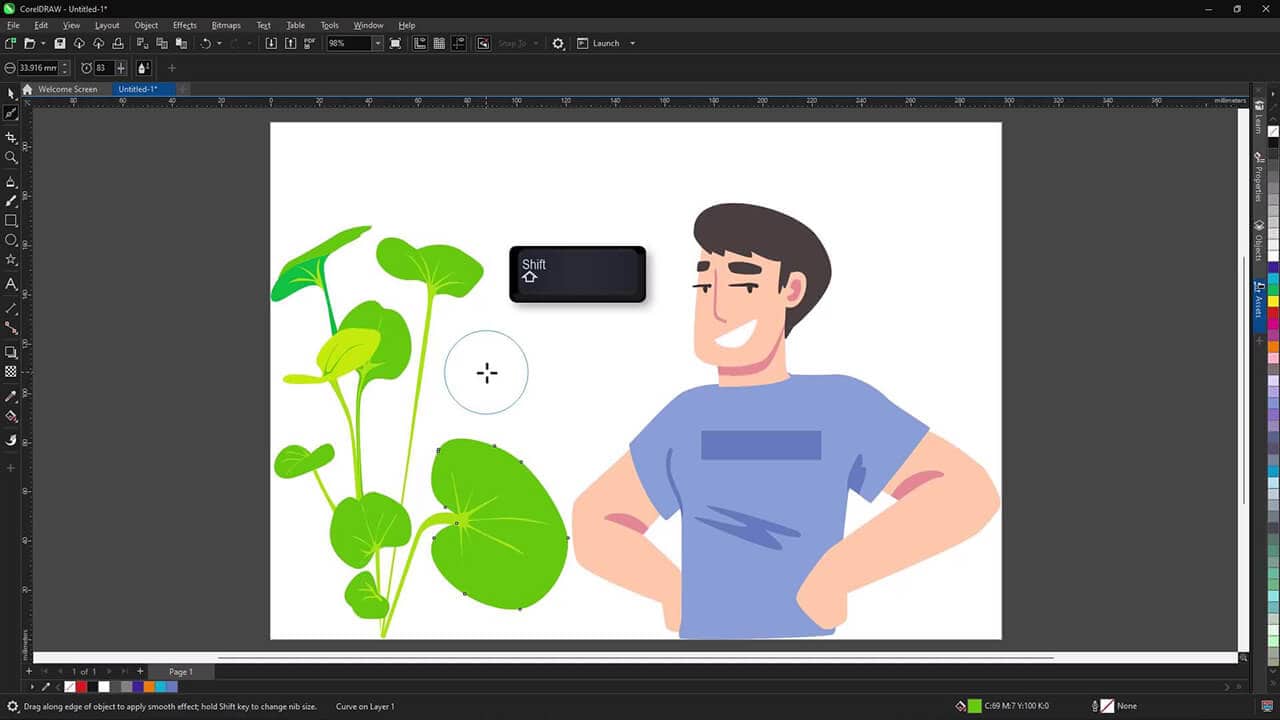Select the Page 1 tab

[x=181, y=672]
